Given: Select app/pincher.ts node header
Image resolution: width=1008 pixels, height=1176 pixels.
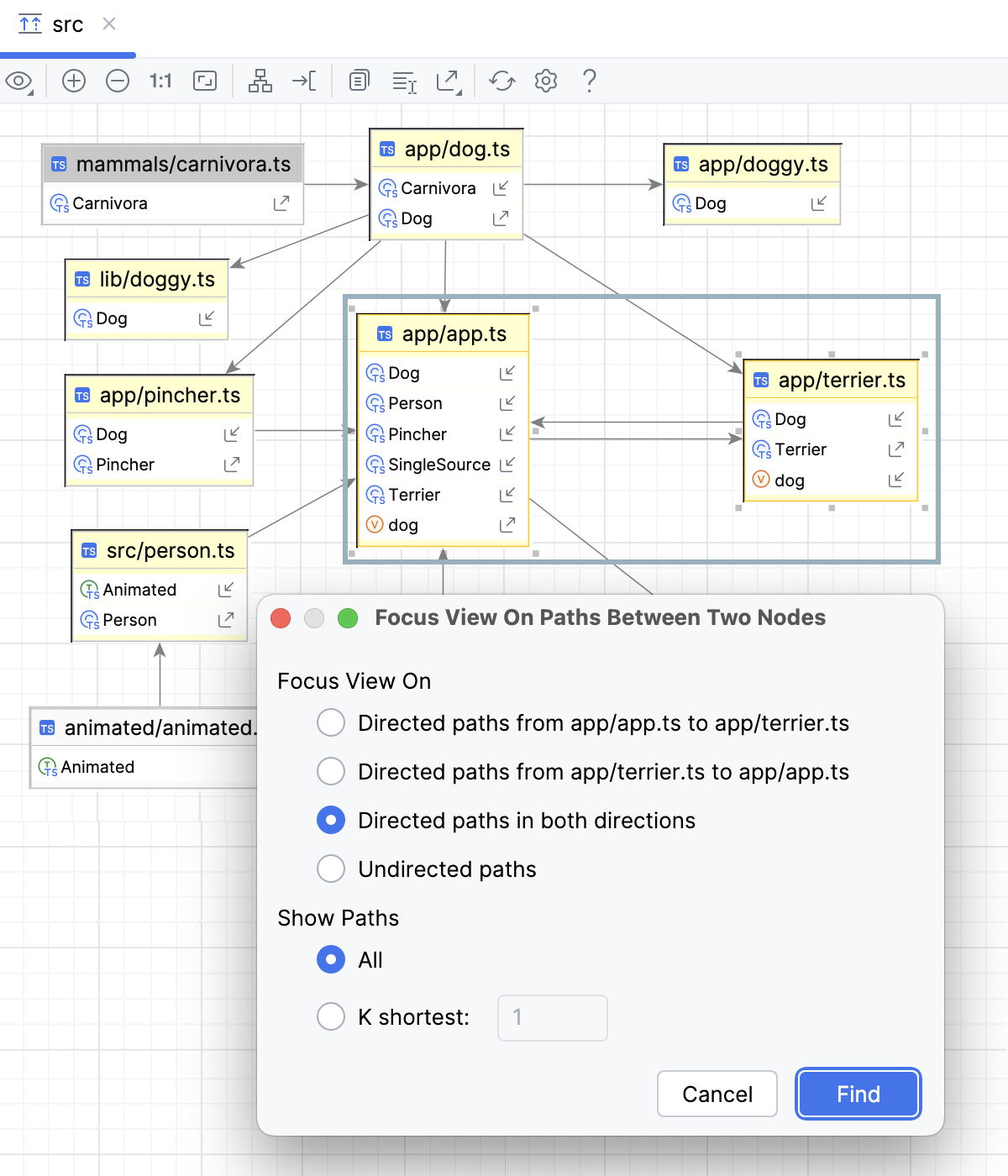Looking at the screenshot, I should (x=160, y=395).
